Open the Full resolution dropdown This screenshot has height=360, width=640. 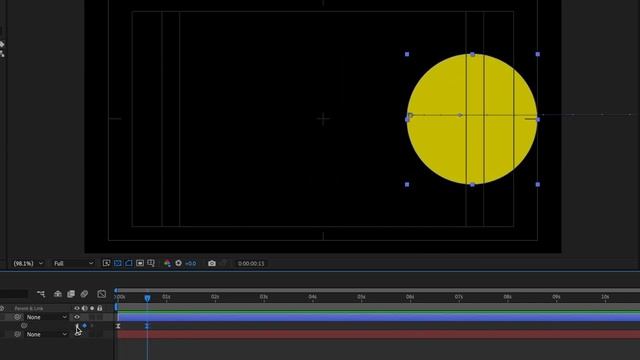pos(73,264)
